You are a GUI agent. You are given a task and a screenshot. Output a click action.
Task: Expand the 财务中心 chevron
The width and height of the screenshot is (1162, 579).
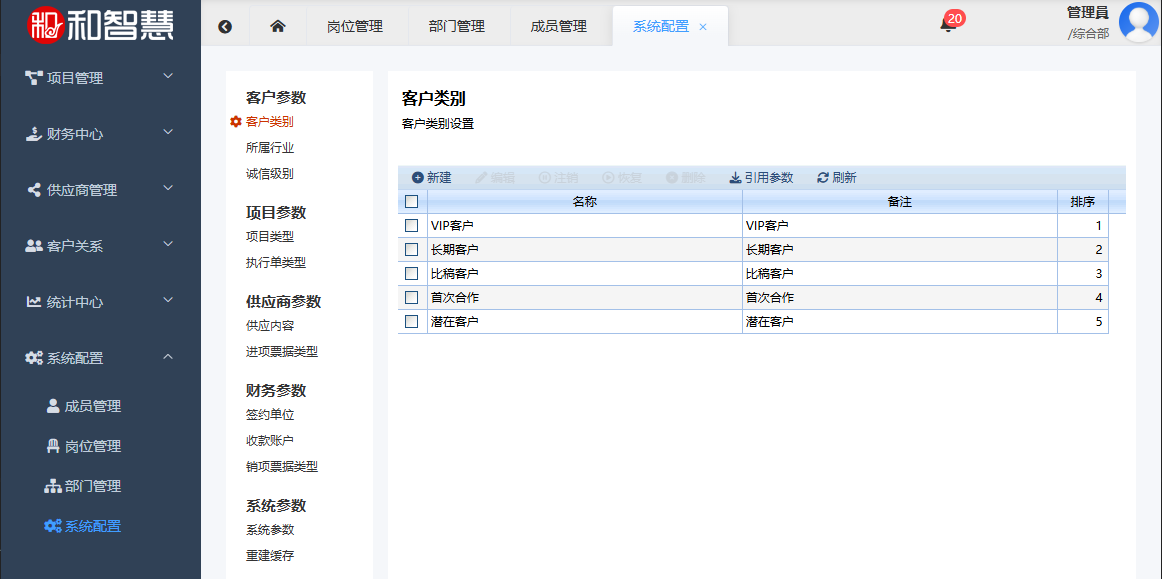(168, 132)
